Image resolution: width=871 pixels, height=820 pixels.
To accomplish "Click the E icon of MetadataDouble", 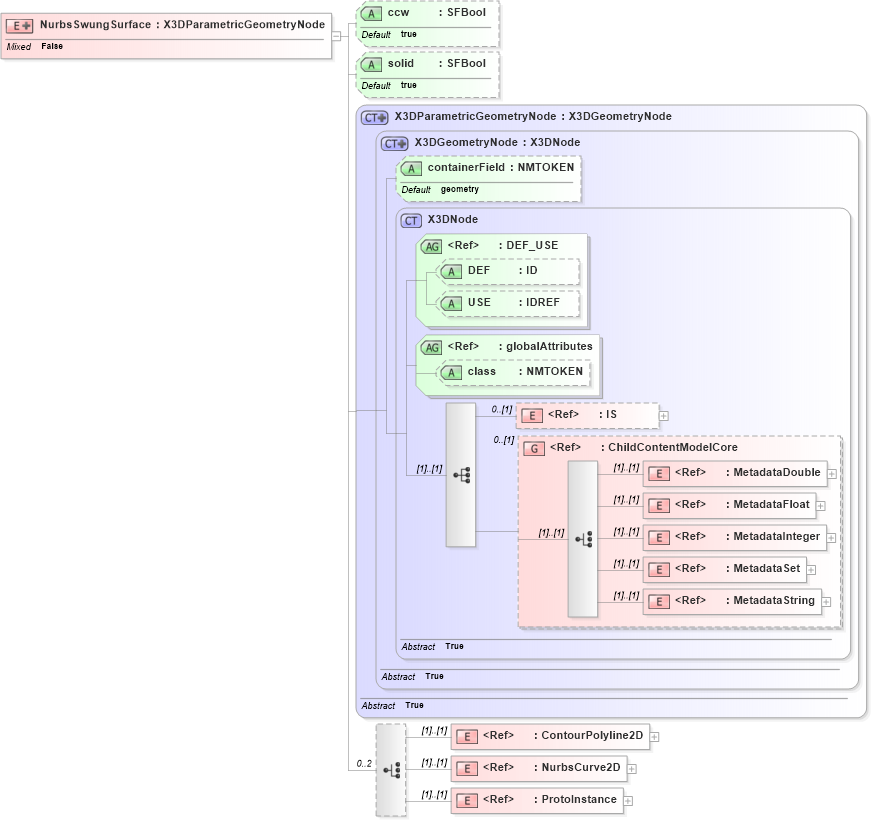I will [x=659, y=473].
